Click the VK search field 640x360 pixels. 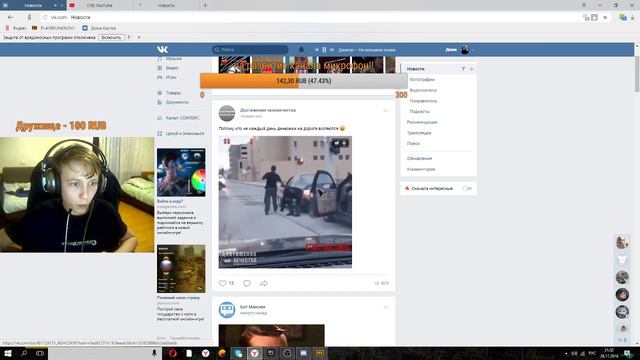(250, 49)
